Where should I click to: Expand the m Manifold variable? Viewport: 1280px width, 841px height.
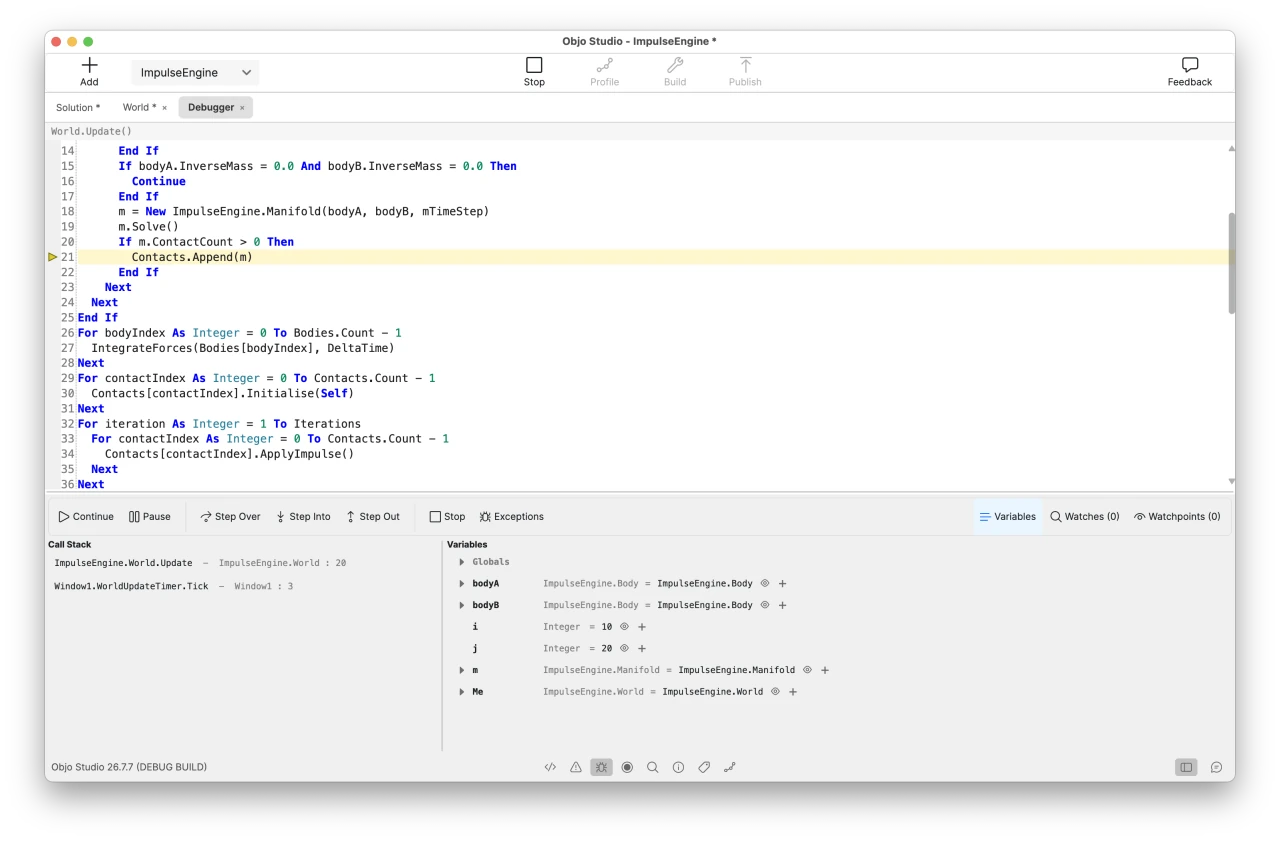[x=462, y=670]
